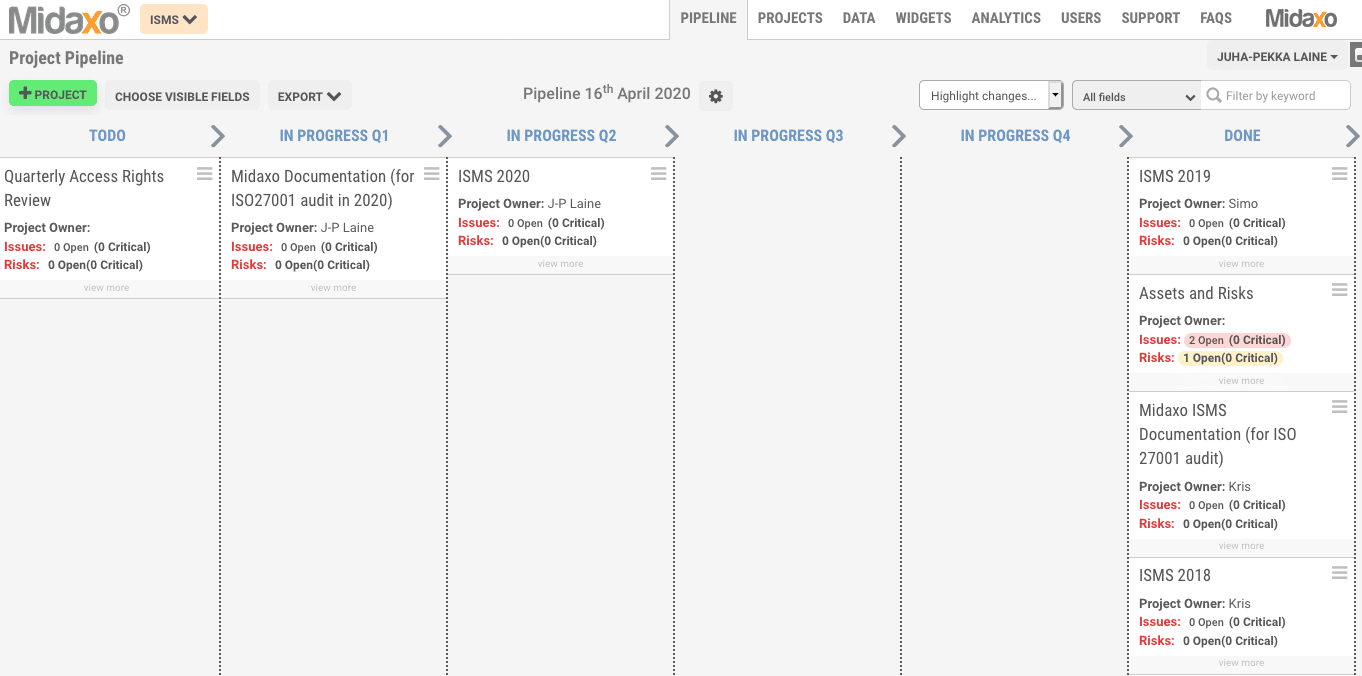Click the IN PROGRESS Q3 column header

click(788, 136)
